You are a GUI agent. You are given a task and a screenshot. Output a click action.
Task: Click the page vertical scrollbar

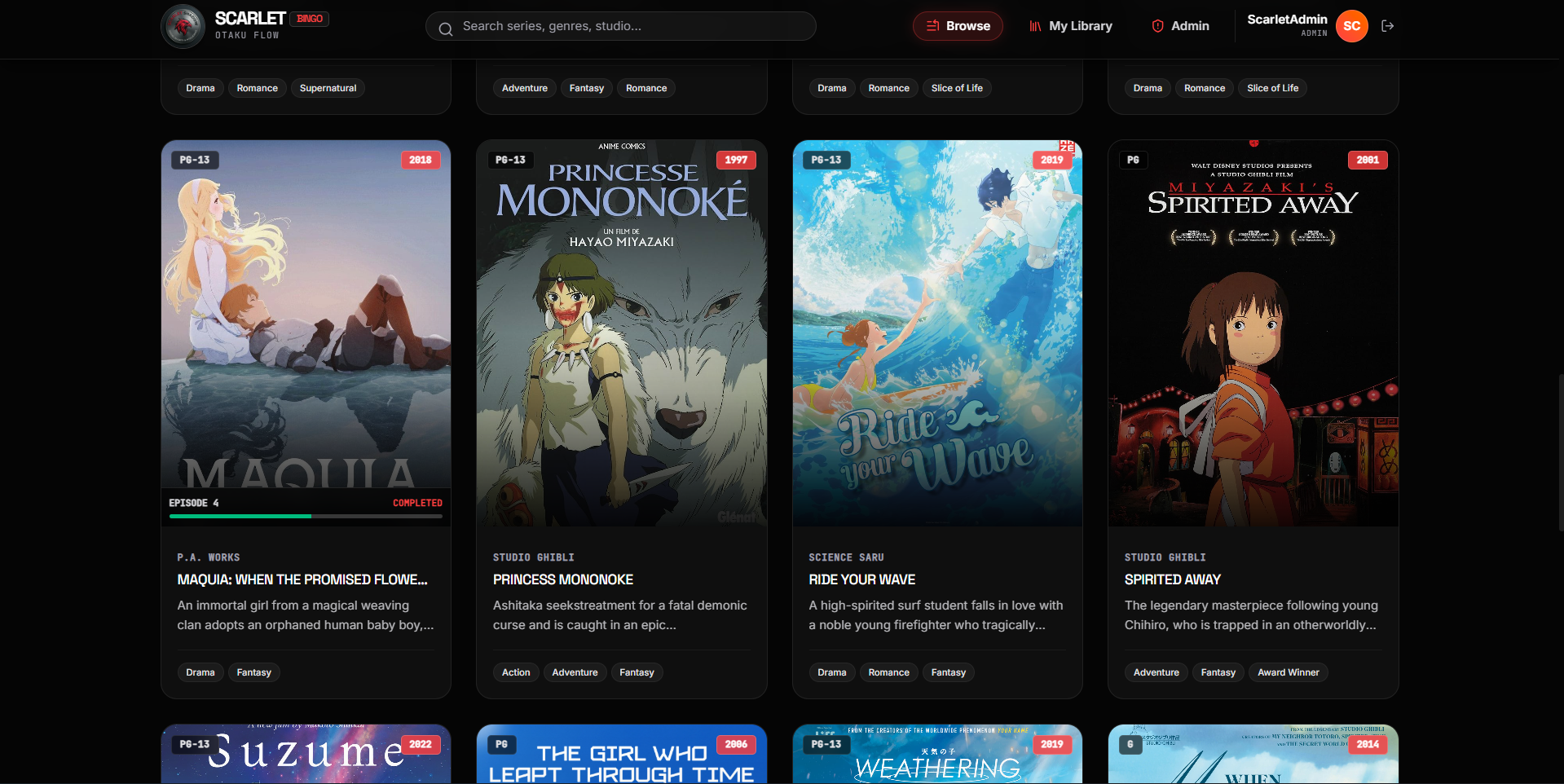tap(1560, 452)
